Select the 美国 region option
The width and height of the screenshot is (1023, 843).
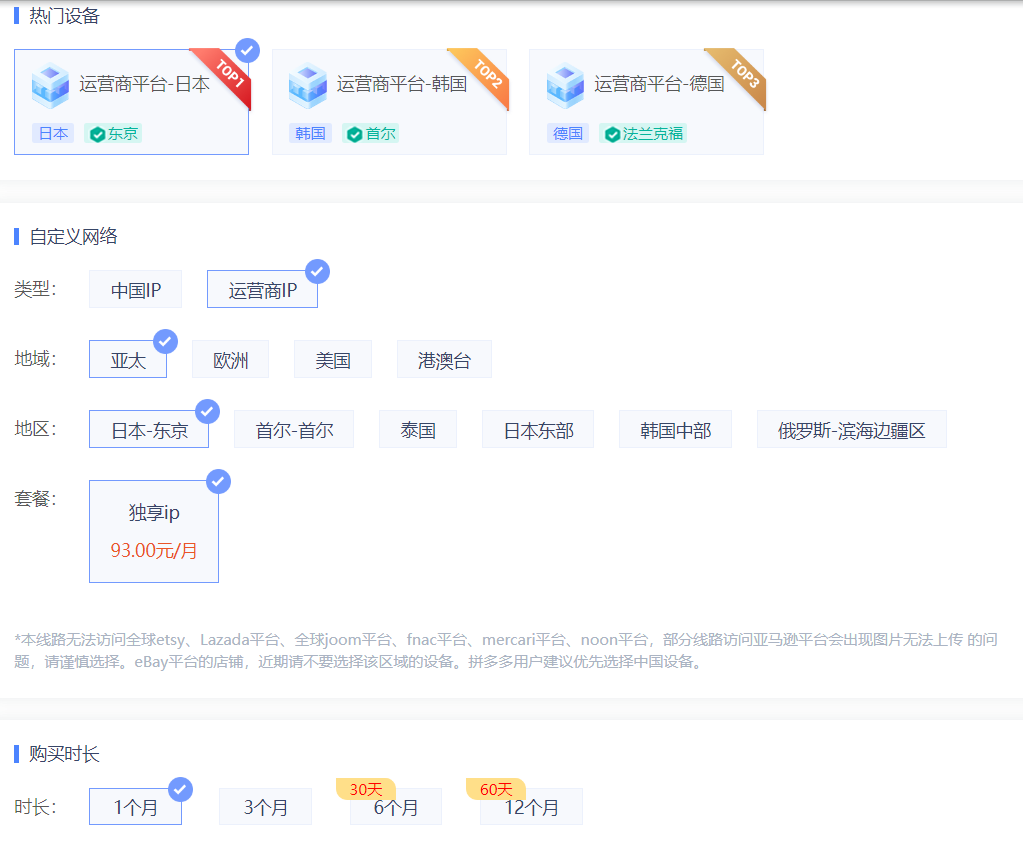(x=333, y=360)
